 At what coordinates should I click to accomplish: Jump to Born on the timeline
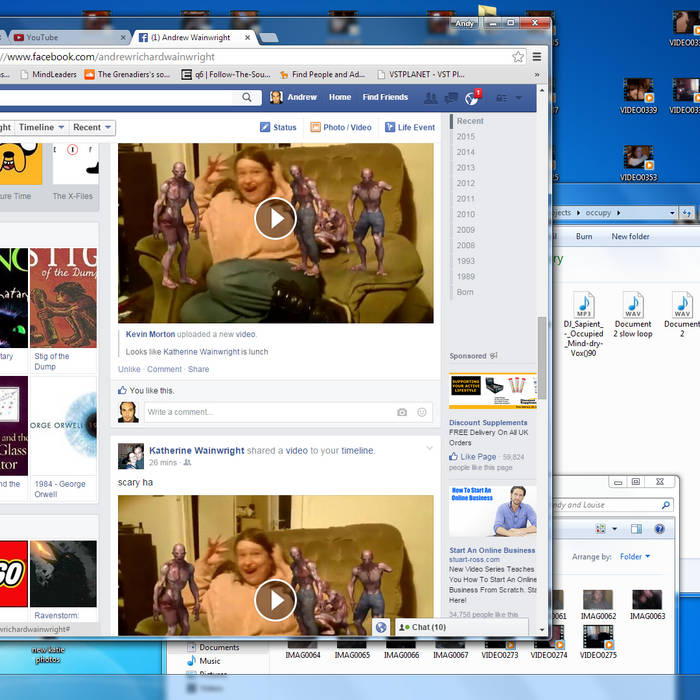465,292
